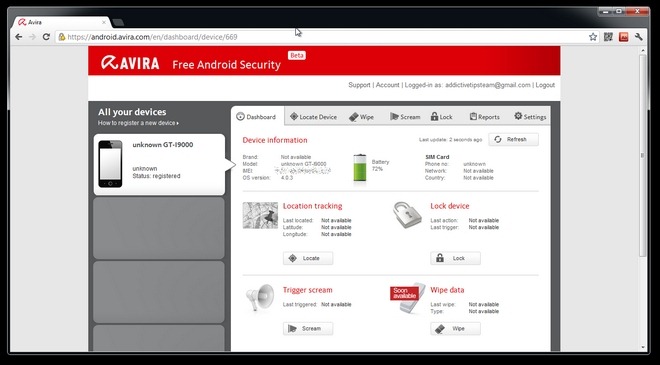
Task: Click the Lock device heading
Action: coord(450,206)
